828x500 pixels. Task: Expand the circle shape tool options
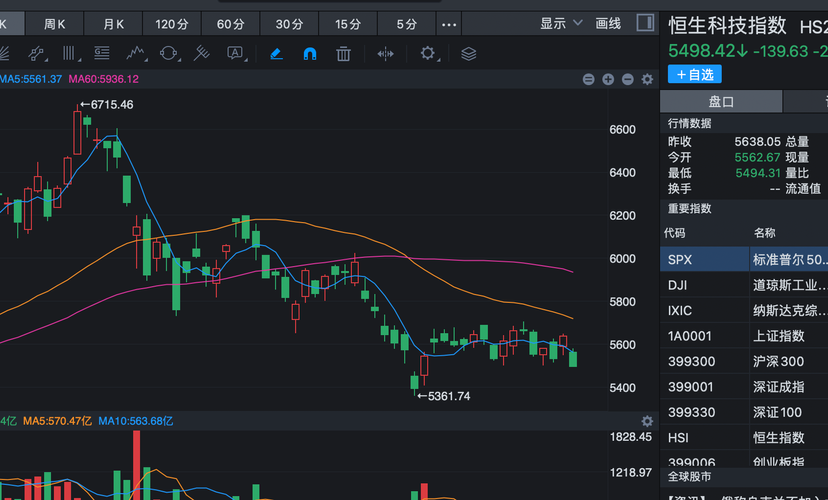[170, 54]
